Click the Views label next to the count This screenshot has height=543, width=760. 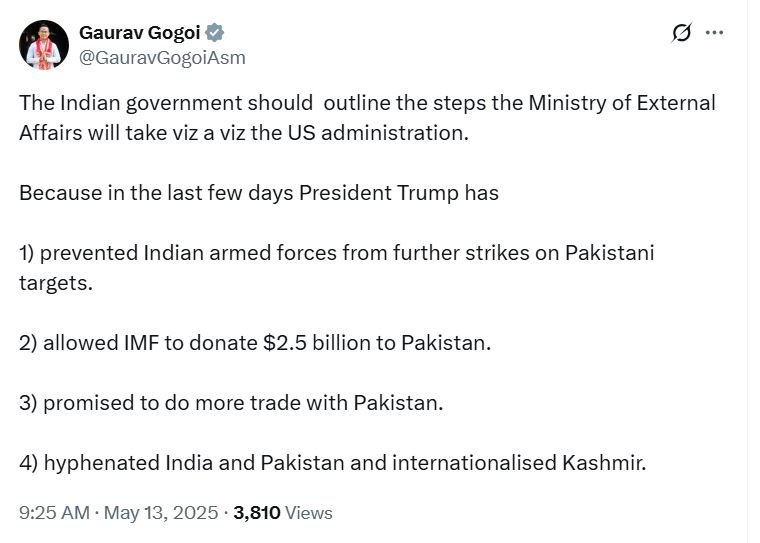pyautogui.click(x=308, y=512)
